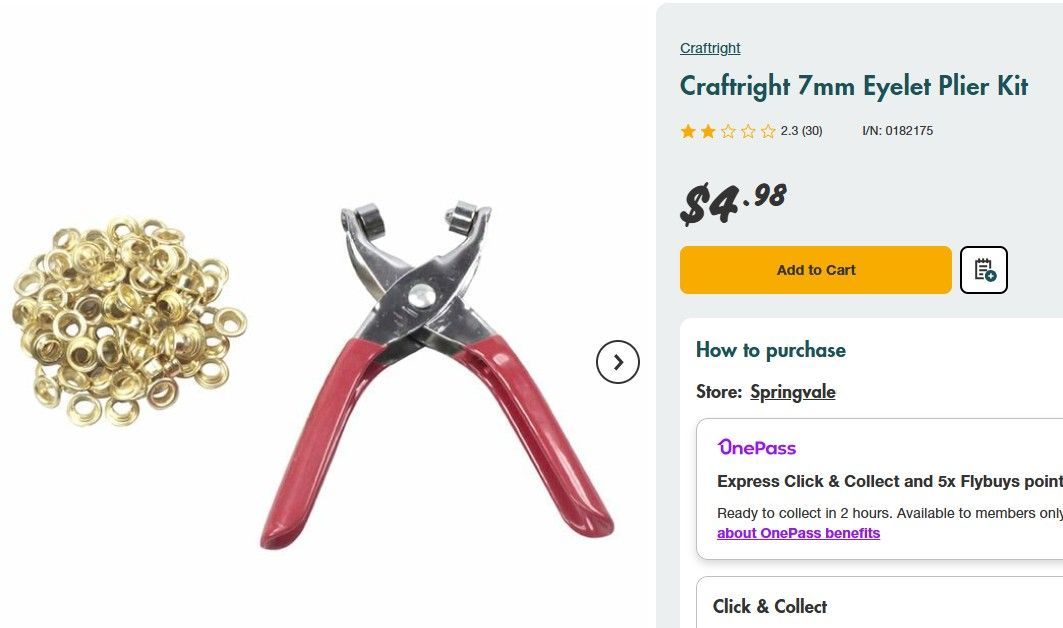
Task: Click the How to purchase heading
Action: 771,351
